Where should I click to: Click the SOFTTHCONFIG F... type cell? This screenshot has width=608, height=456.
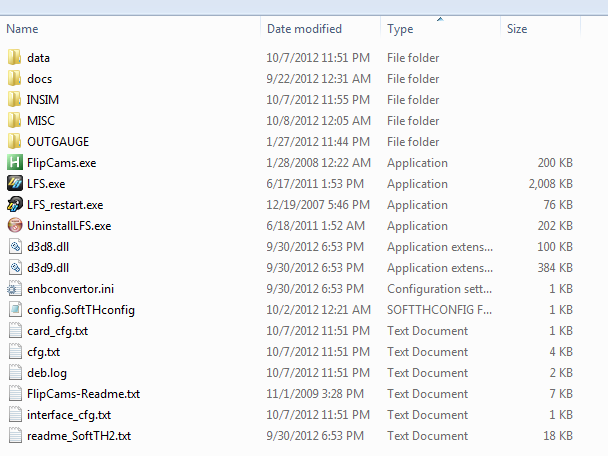click(x=439, y=309)
